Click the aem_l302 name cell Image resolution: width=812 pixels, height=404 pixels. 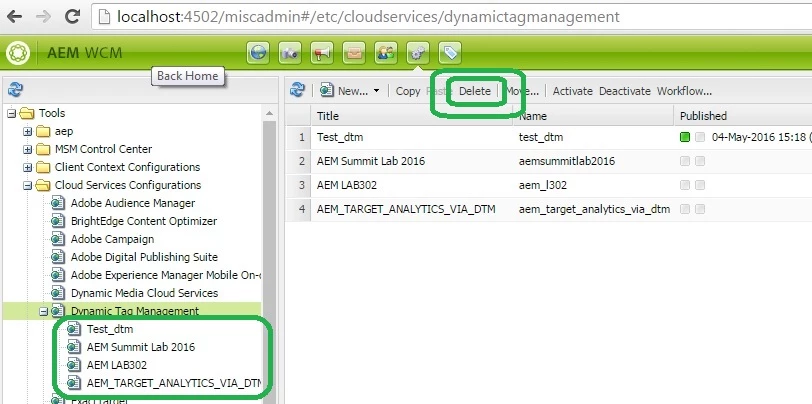pyautogui.click(x=543, y=185)
